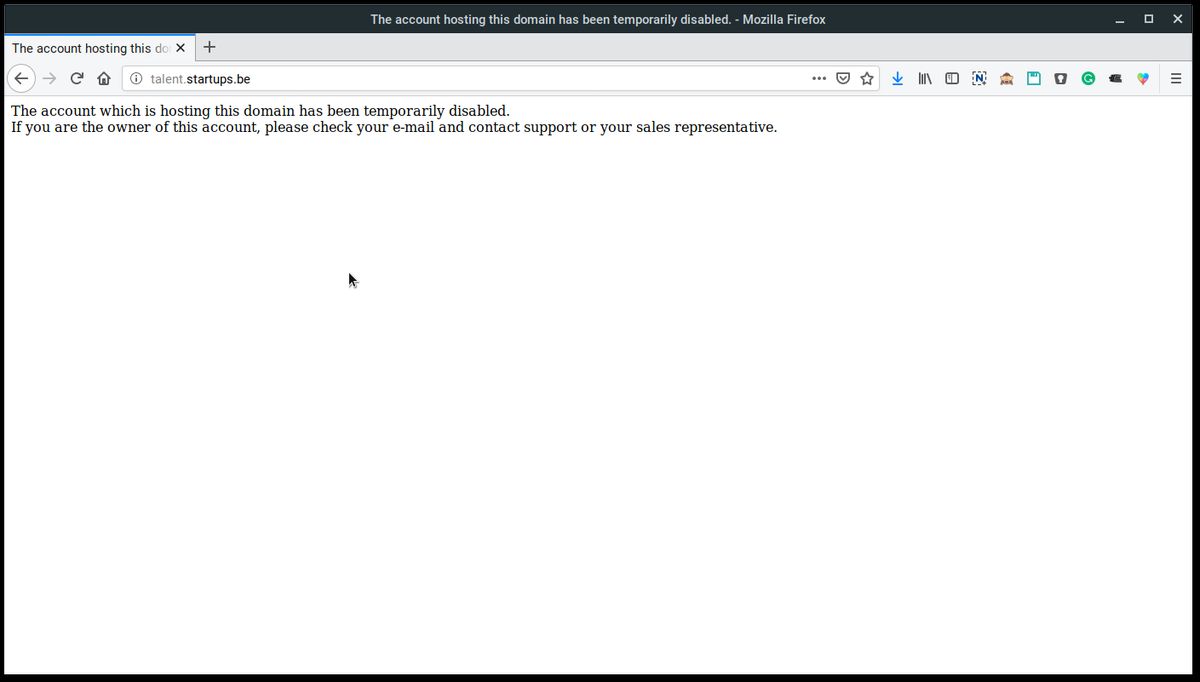The image size is (1200, 682).
Task: Click the dark shield extension icon
Action: [x=1061, y=78]
